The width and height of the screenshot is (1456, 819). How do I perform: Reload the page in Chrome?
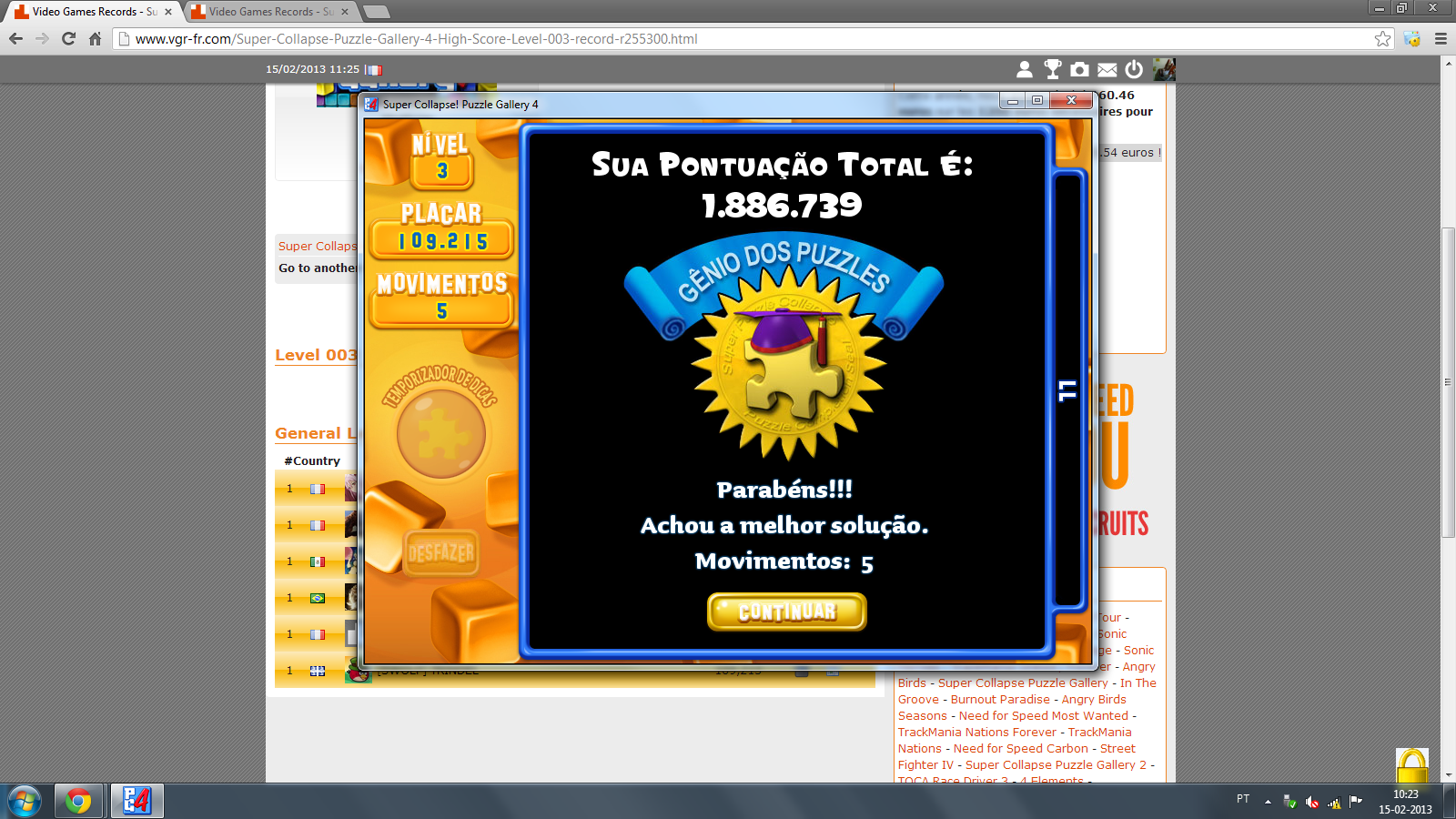pyautogui.click(x=68, y=38)
